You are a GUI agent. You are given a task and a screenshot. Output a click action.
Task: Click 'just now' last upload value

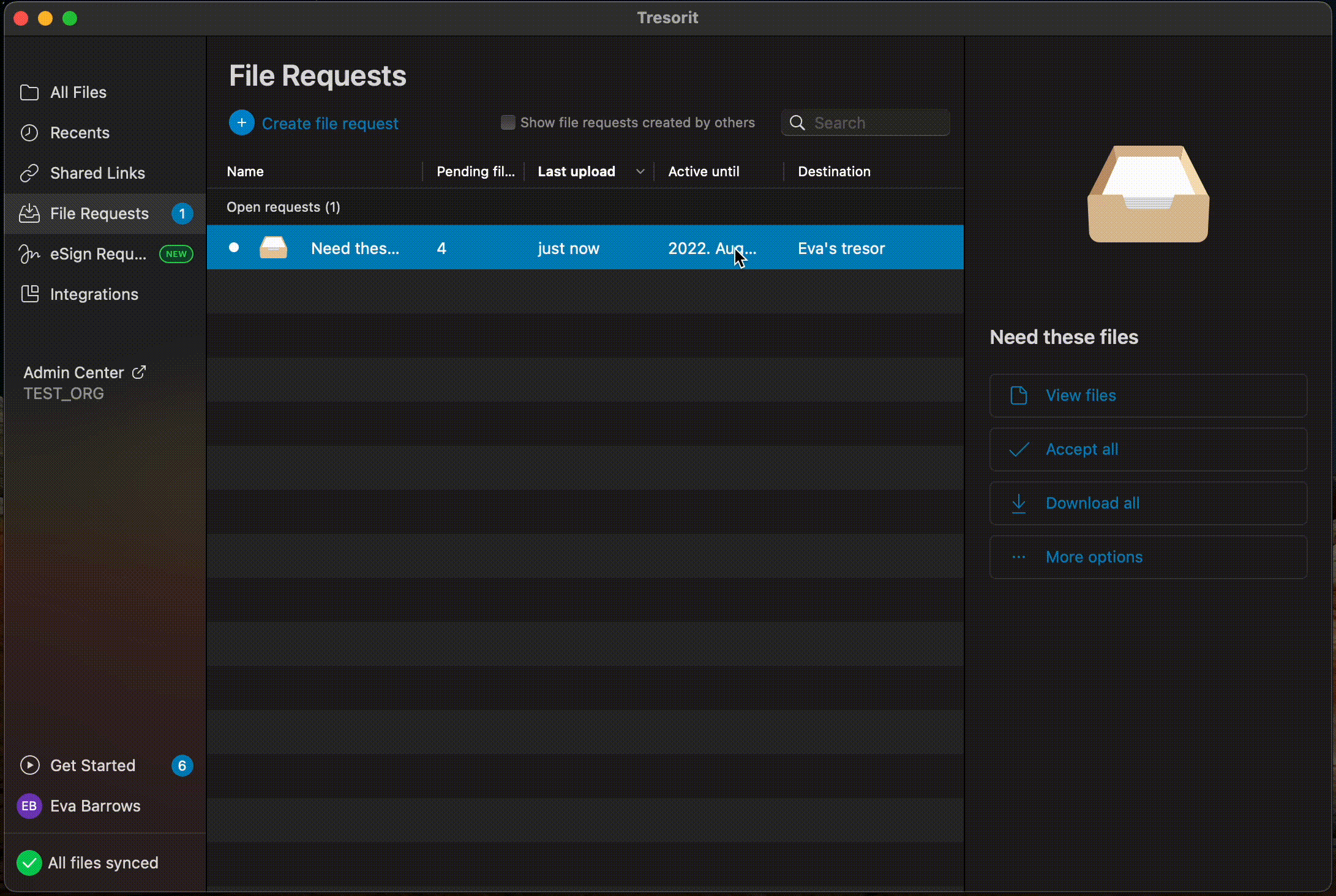tap(568, 248)
